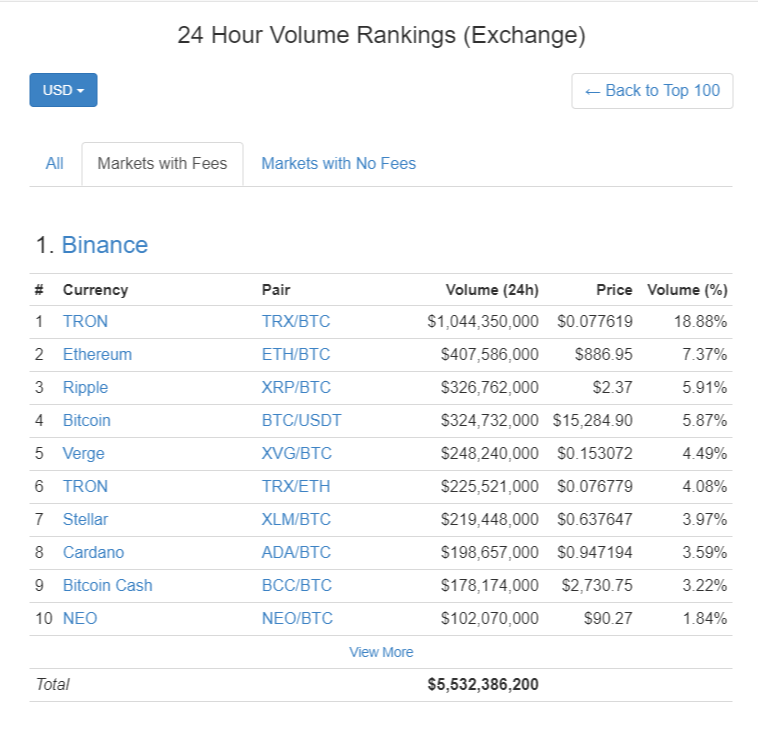Select the $15,284.90 Bitcoin price
The width and height of the screenshot is (758, 744).
coord(593,420)
